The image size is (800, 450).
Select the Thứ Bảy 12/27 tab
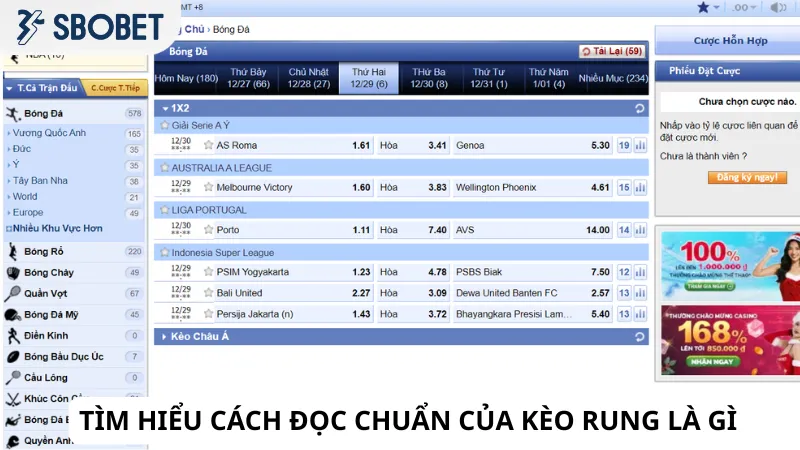pyautogui.click(x=248, y=78)
